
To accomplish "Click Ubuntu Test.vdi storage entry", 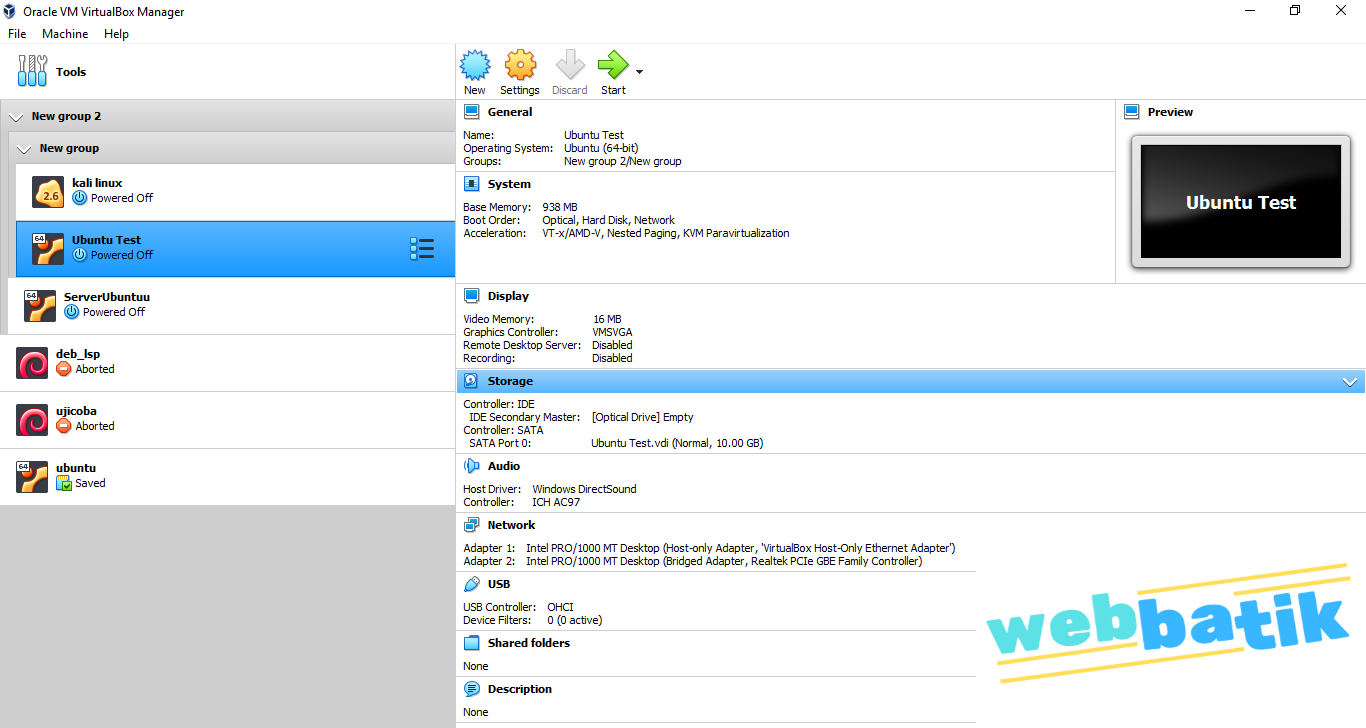I will 677,443.
